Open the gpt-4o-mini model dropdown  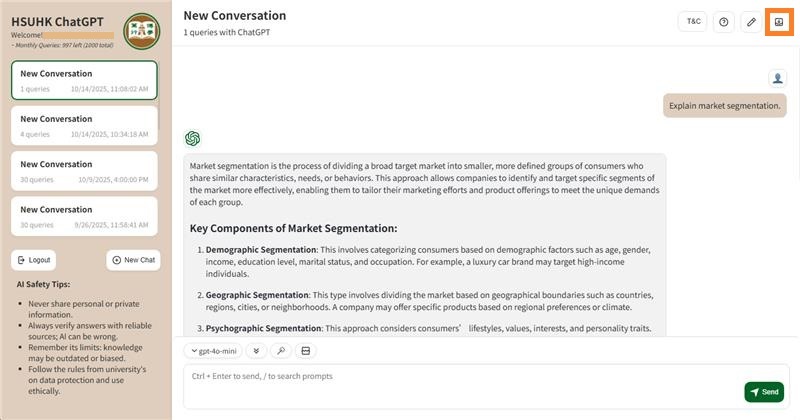(213, 351)
